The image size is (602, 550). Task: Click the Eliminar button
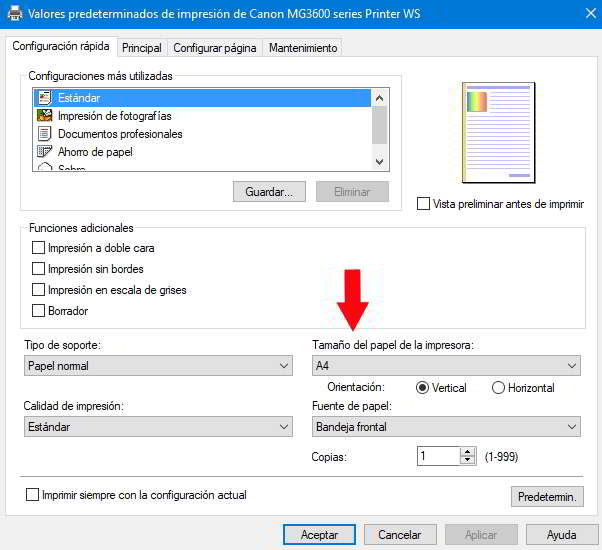tap(352, 192)
